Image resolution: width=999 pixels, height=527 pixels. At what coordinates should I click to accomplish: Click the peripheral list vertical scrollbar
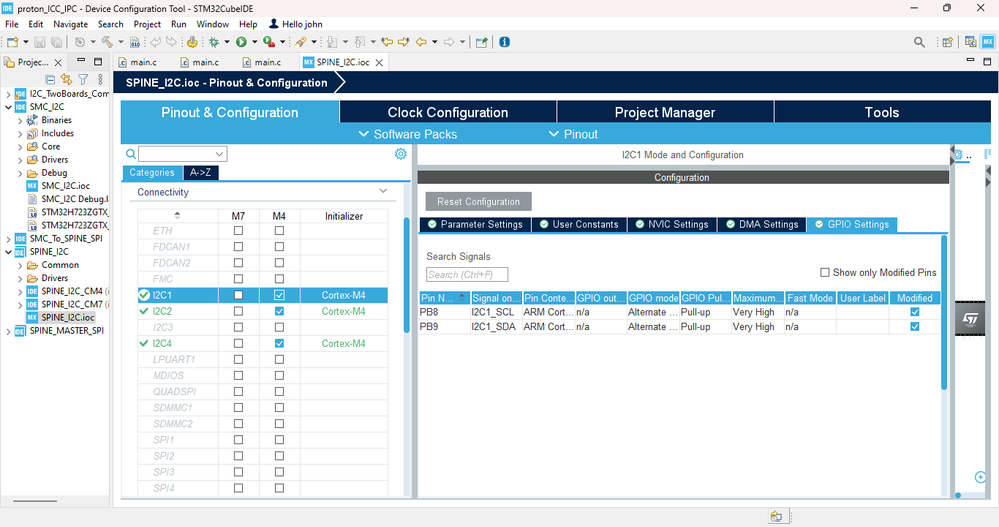coord(406,274)
